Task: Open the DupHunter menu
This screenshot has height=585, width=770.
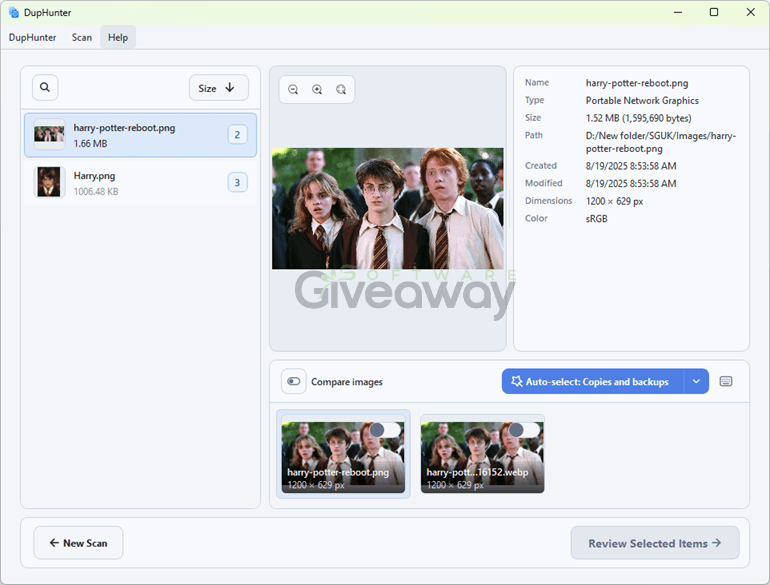Action: pyautogui.click(x=32, y=37)
